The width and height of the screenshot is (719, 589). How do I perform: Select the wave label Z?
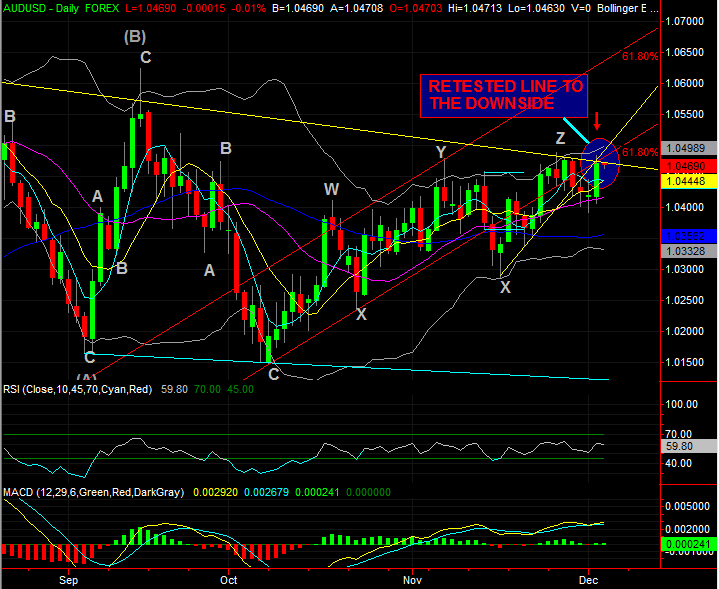point(561,138)
